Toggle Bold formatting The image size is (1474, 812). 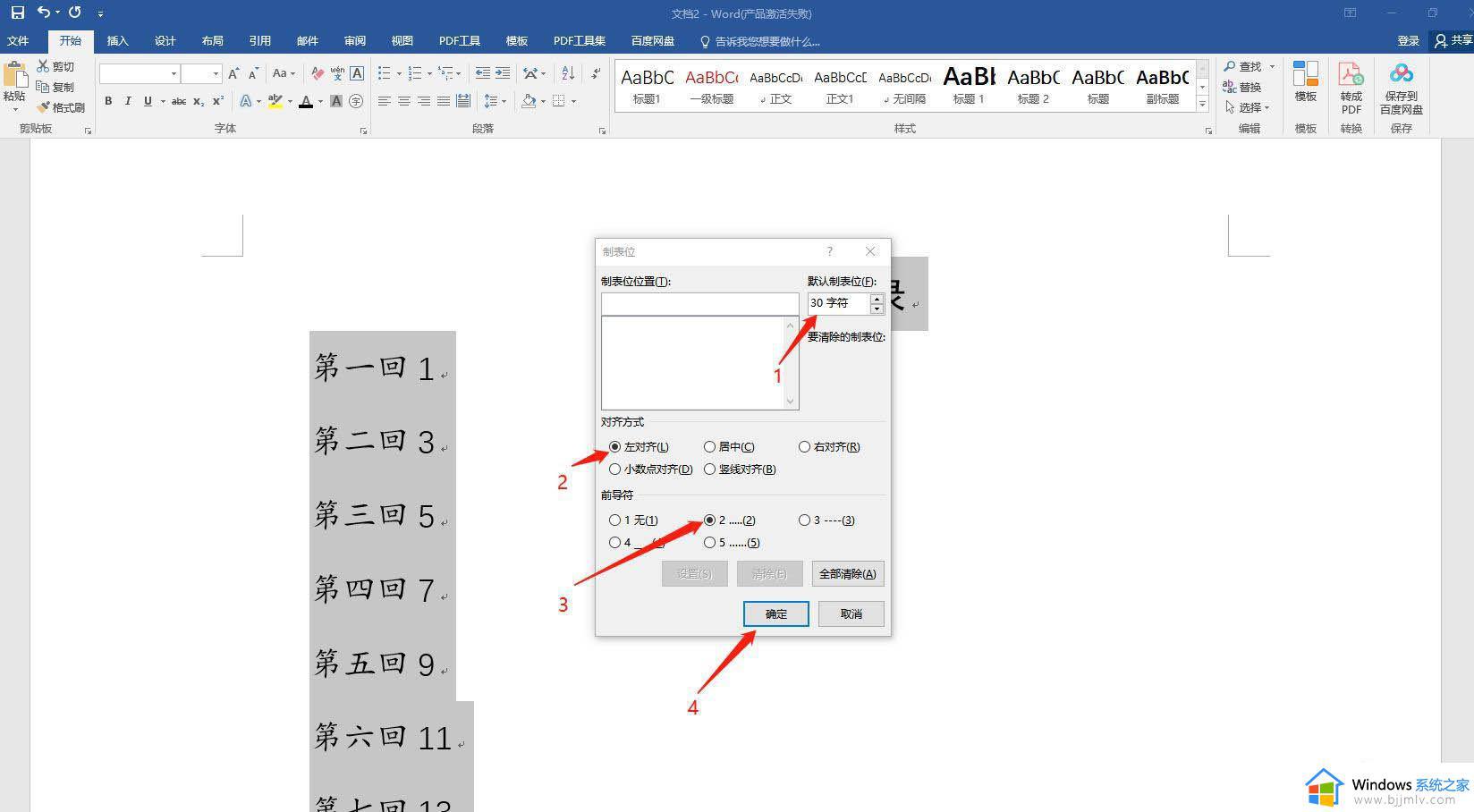[x=108, y=101]
